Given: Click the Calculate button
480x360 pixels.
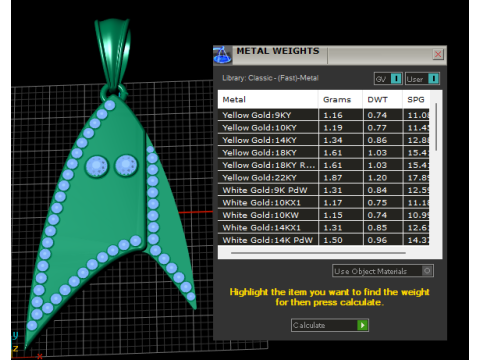Looking at the screenshot, I should (x=330, y=325).
